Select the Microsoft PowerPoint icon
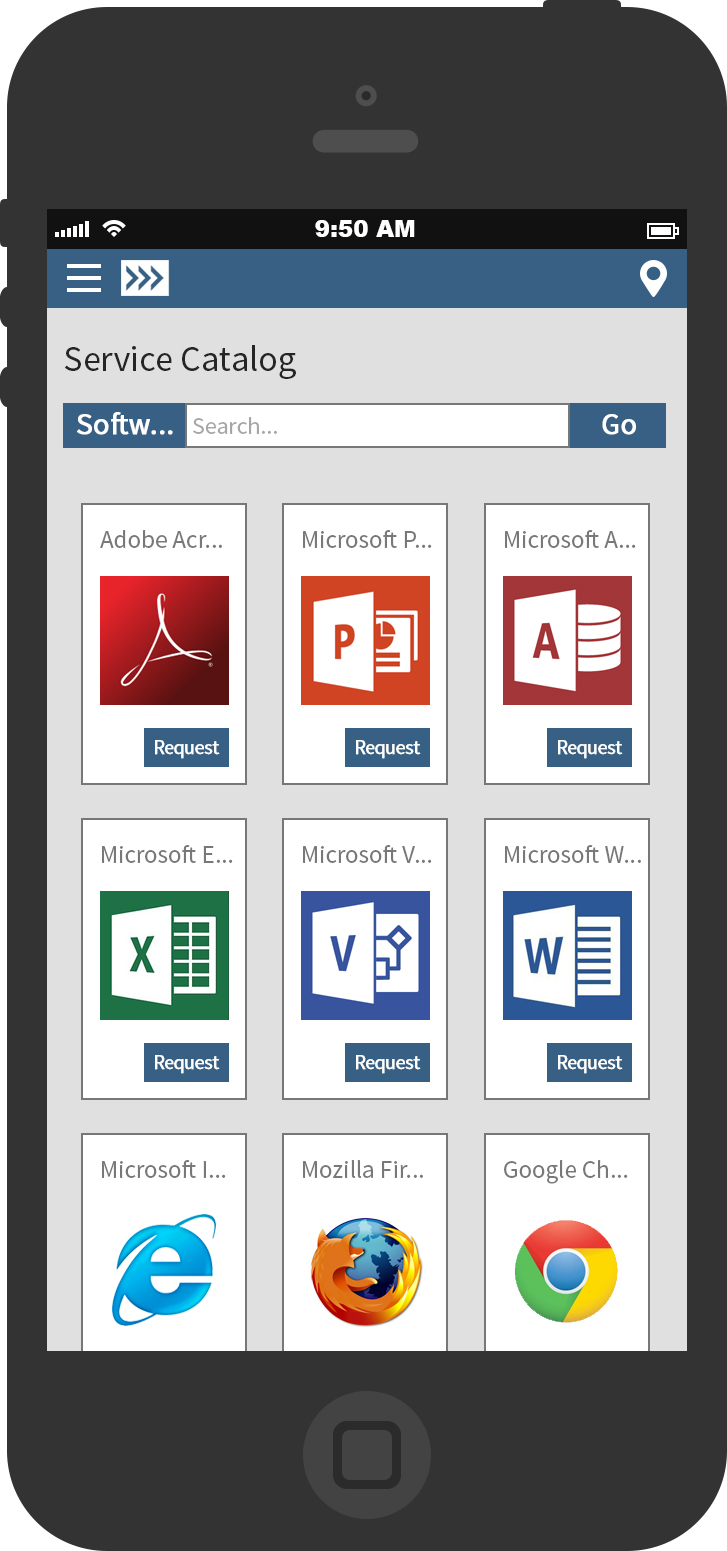The width and height of the screenshot is (727, 1551). pyautogui.click(x=365, y=640)
